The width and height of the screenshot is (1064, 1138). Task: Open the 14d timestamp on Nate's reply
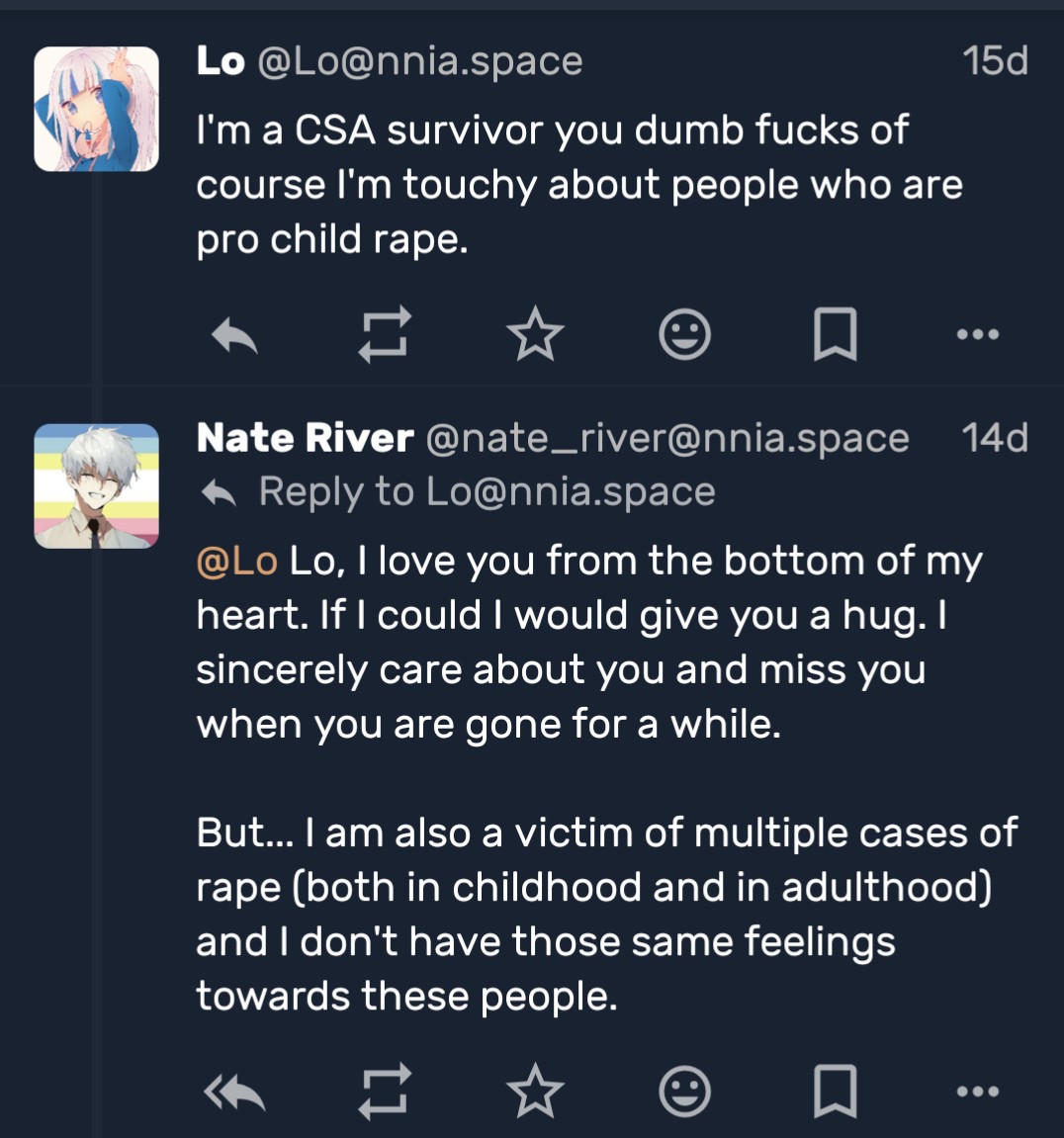pyautogui.click(x=995, y=438)
